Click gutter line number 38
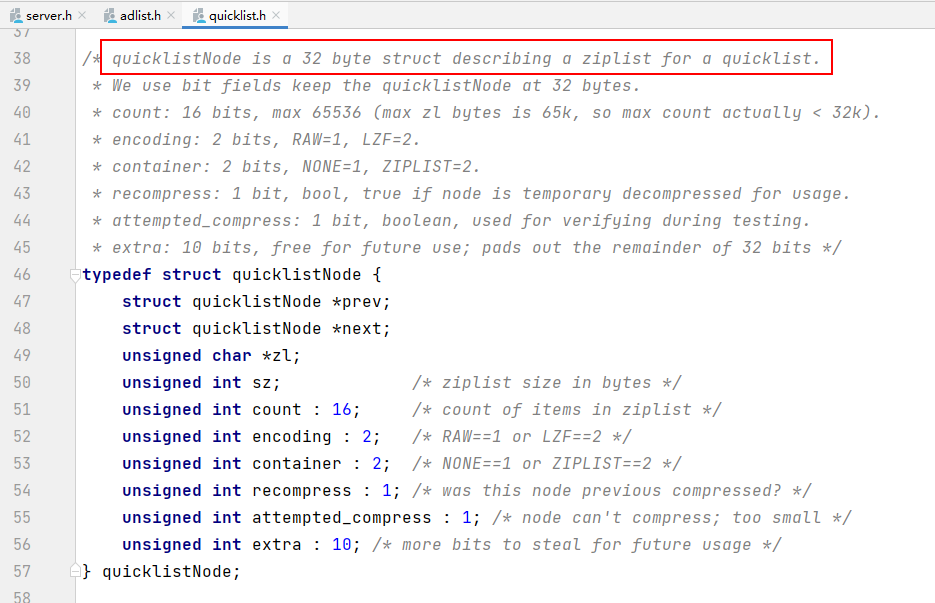The height and width of the screenshot is (603, 935). [x=20, y=59]
